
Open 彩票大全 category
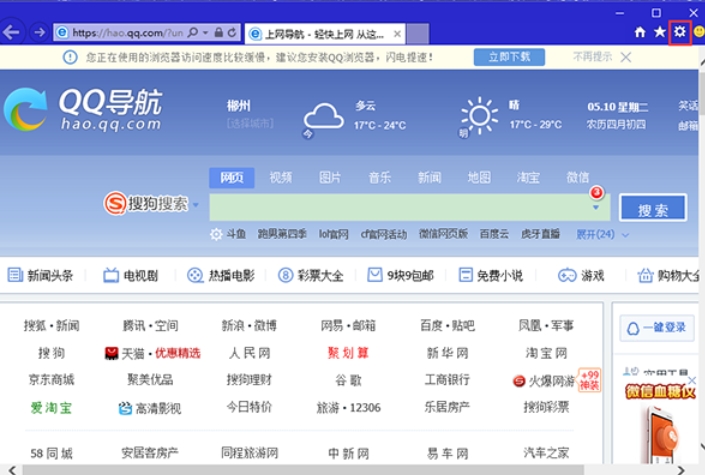pos(310,275)
